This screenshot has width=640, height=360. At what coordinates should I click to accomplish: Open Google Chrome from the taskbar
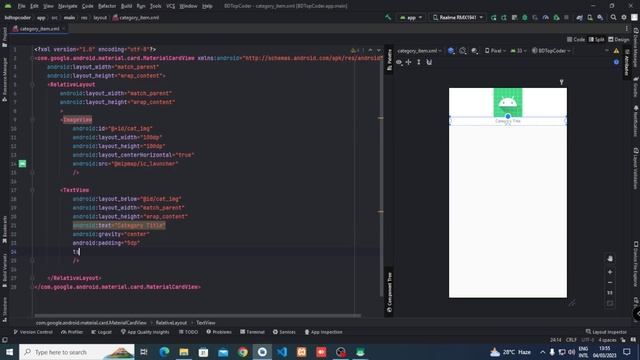[243, 352]
